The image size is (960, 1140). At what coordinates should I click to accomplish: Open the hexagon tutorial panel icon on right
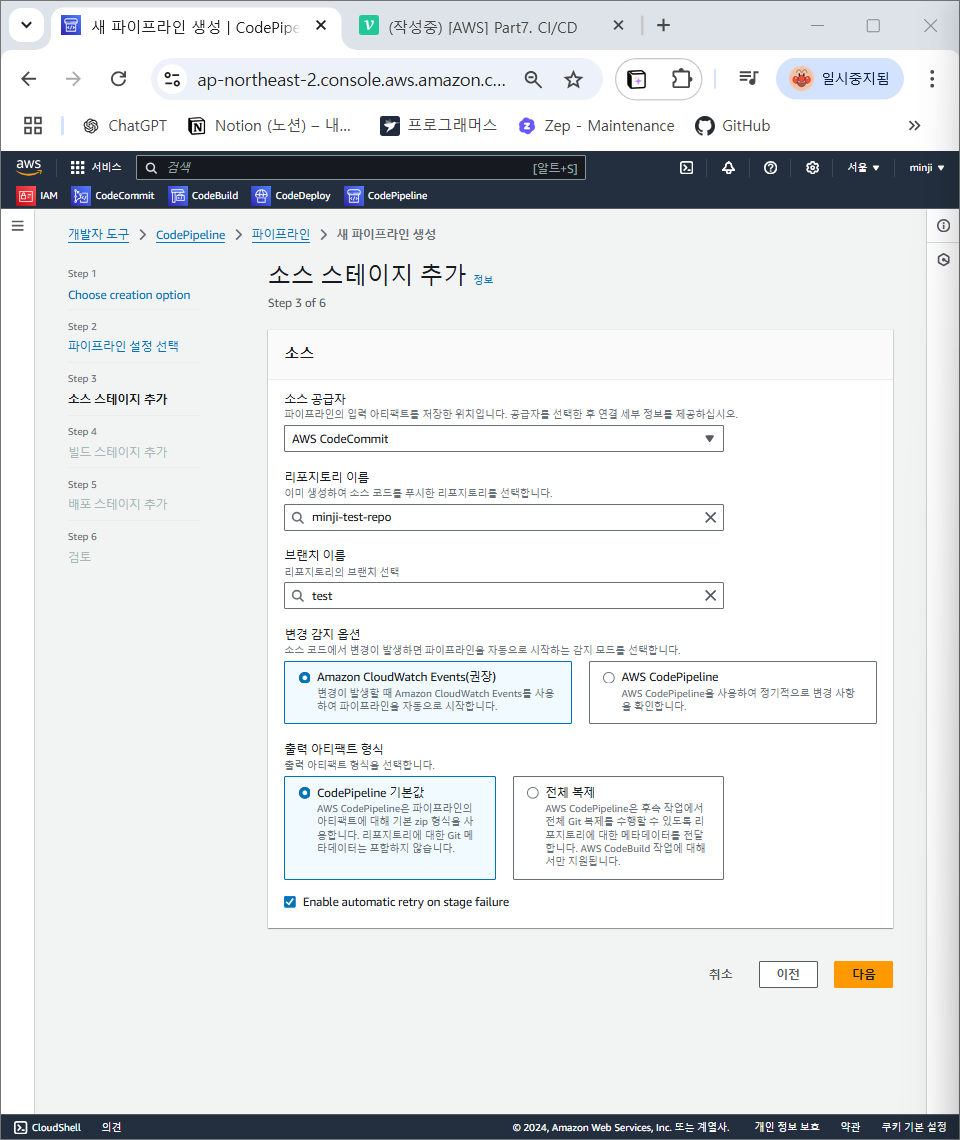point(943,260)
